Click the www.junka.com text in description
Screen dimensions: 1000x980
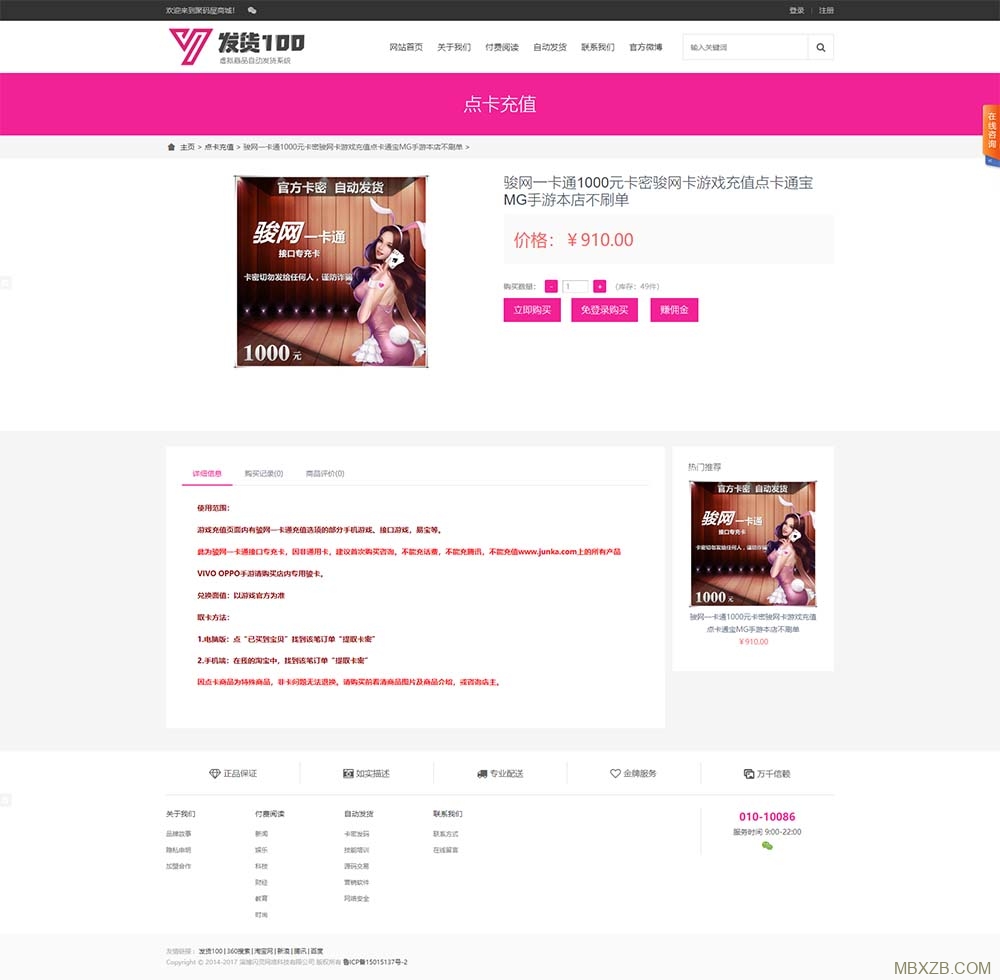[548, 552]
